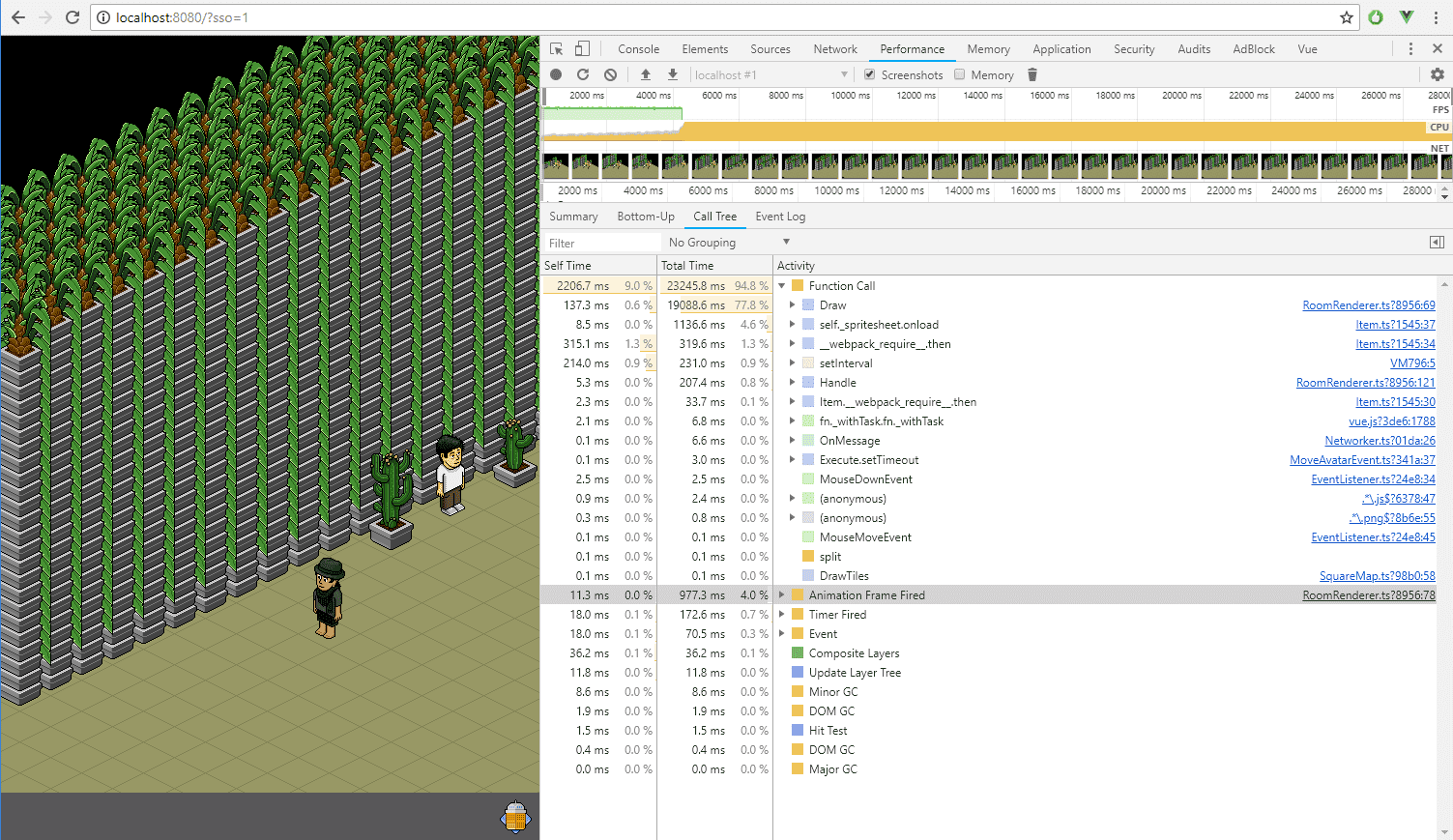1453x840 pixels.
Task: Open the Application tab
Action: pyautogui.click(x=1061, y=49)
